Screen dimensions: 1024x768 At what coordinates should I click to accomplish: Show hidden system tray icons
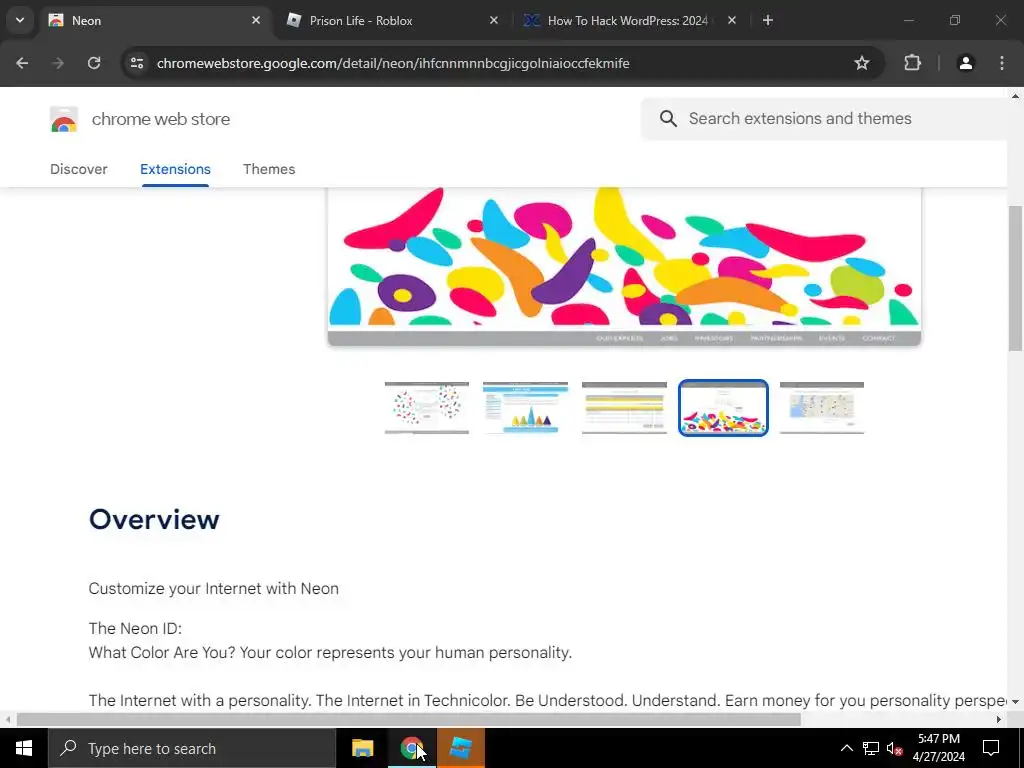tap(846, 748)
